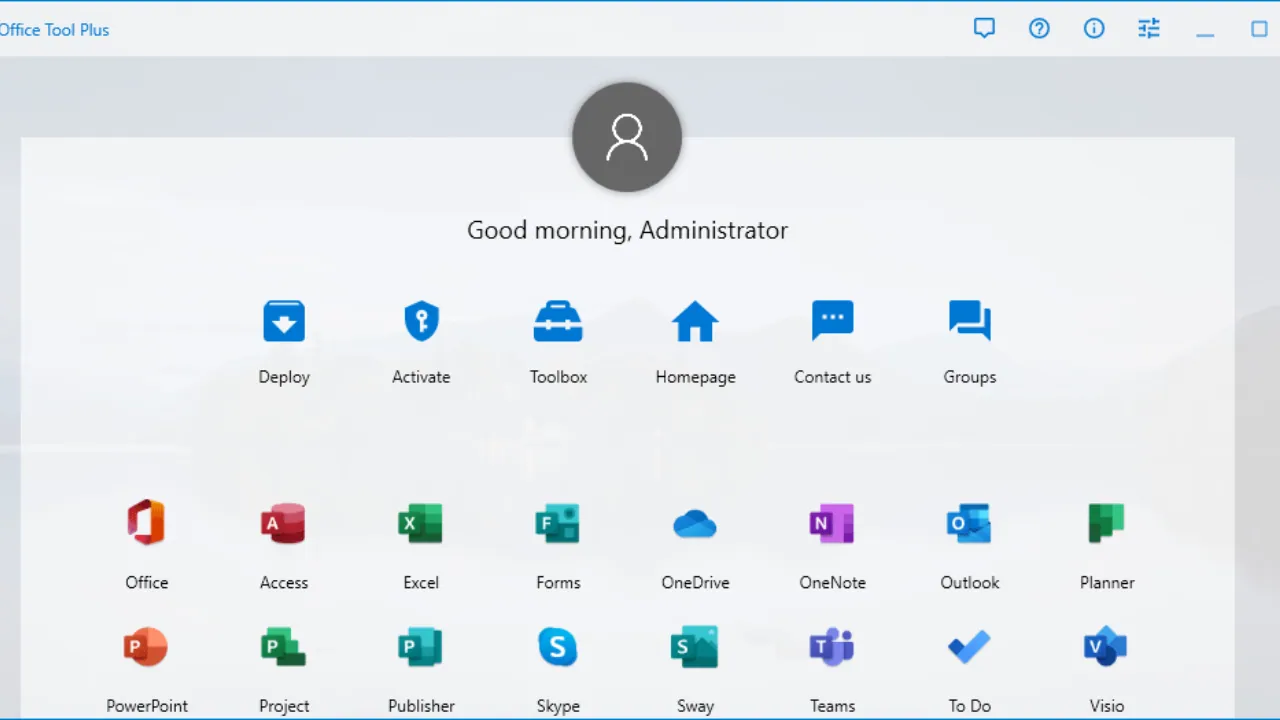The height and width of the screenshot is (720, 1280).
Task: Open the Skype icon
Action: (557, 647)
